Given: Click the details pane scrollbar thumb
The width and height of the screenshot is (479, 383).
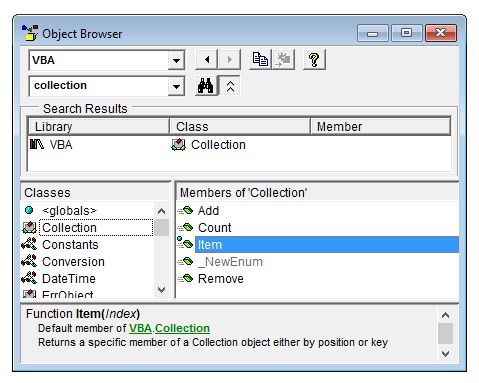Looking at the screenshot, I should coord(445,333).
